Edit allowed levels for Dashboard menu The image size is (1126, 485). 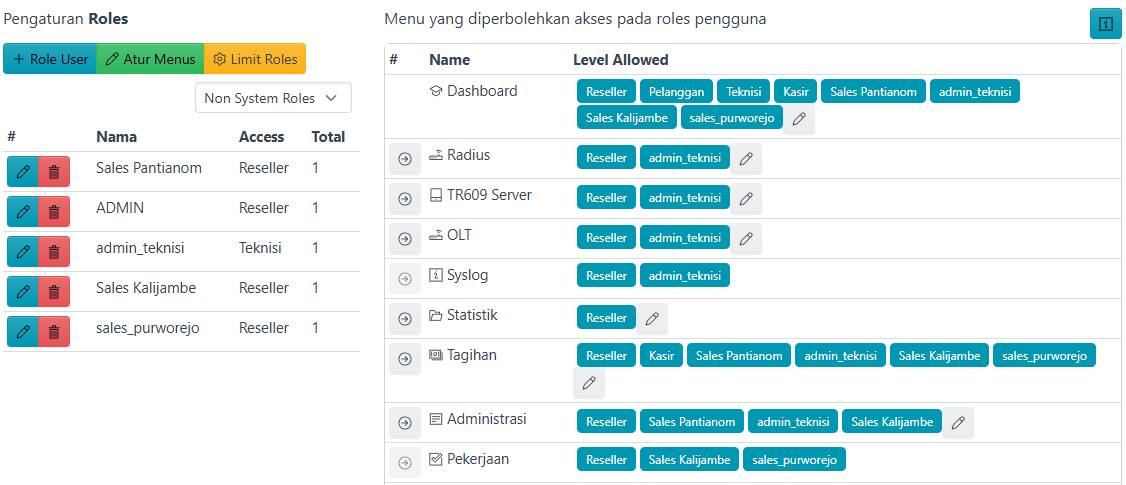coord(799,119)
